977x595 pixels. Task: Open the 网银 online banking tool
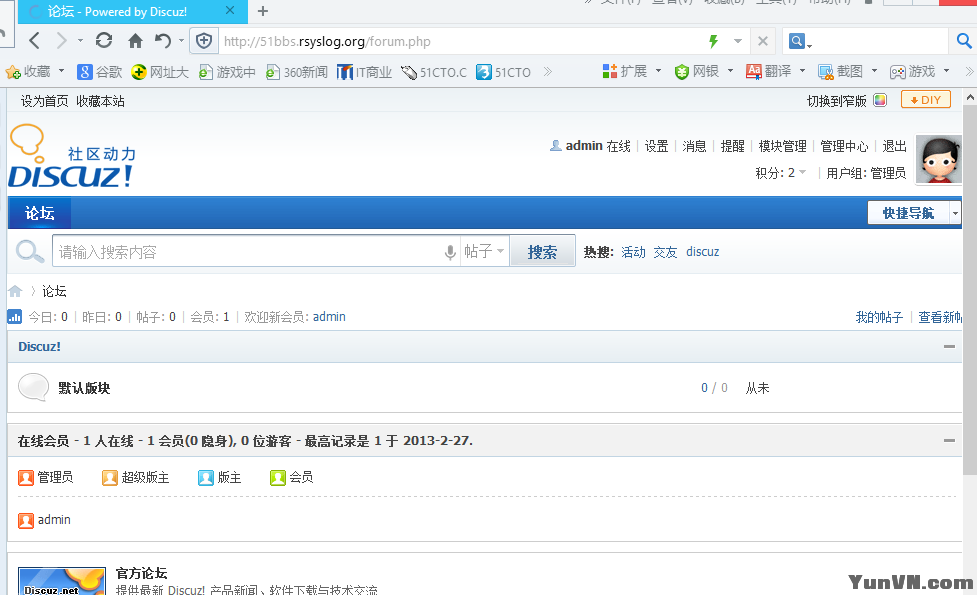697,71
